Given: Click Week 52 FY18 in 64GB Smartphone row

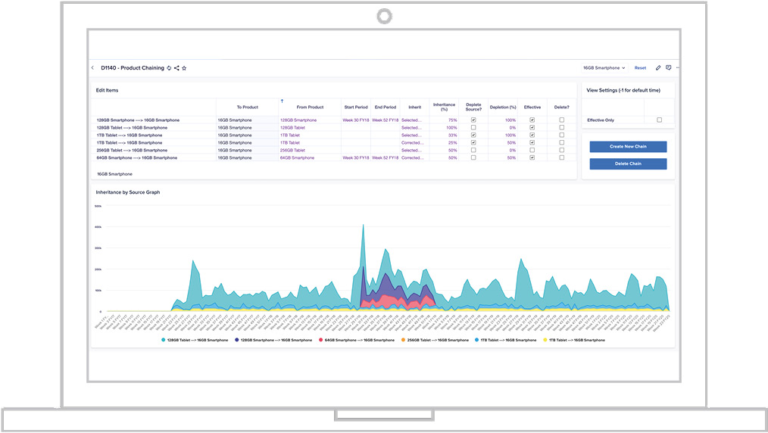Looking at the screenshot, I should [385, 158].
